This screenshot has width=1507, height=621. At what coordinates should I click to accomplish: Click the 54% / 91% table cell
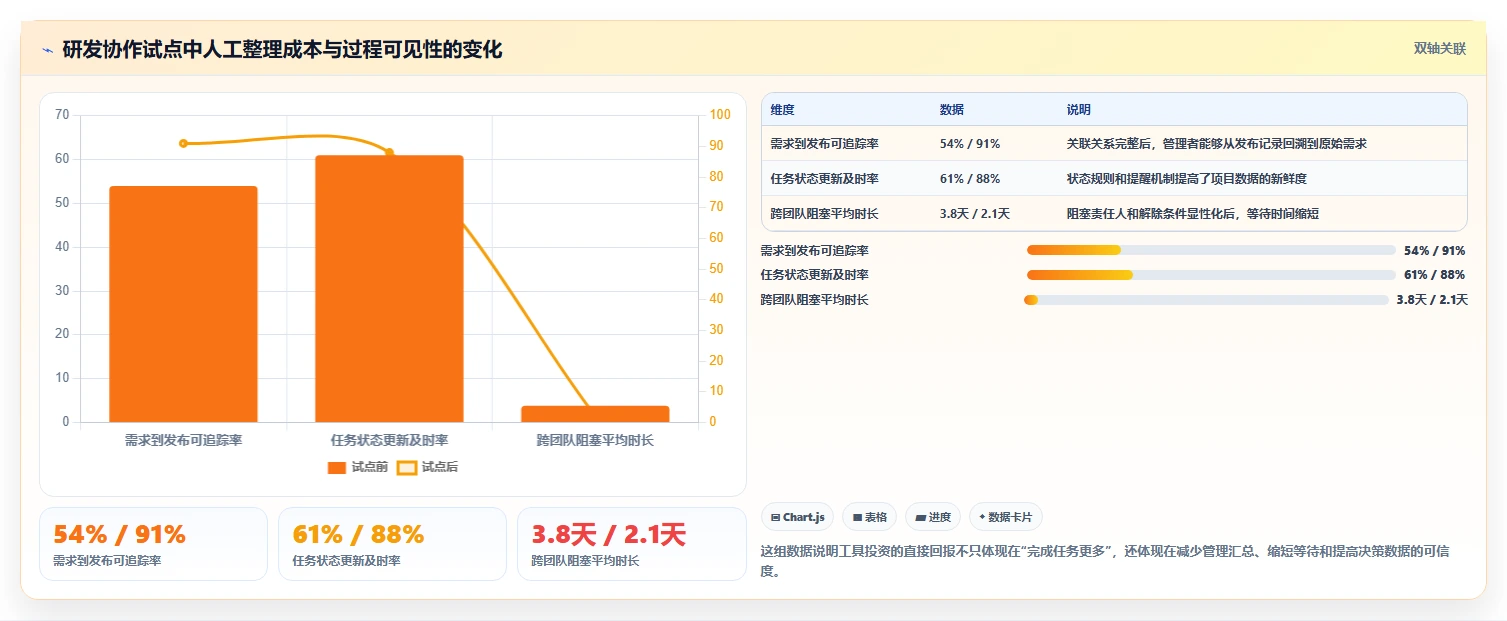tap(970, 144)
